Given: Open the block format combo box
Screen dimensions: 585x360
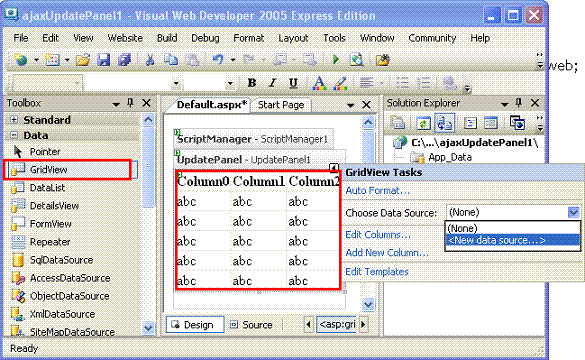Looking at the screenshot, I should point(47,83).
